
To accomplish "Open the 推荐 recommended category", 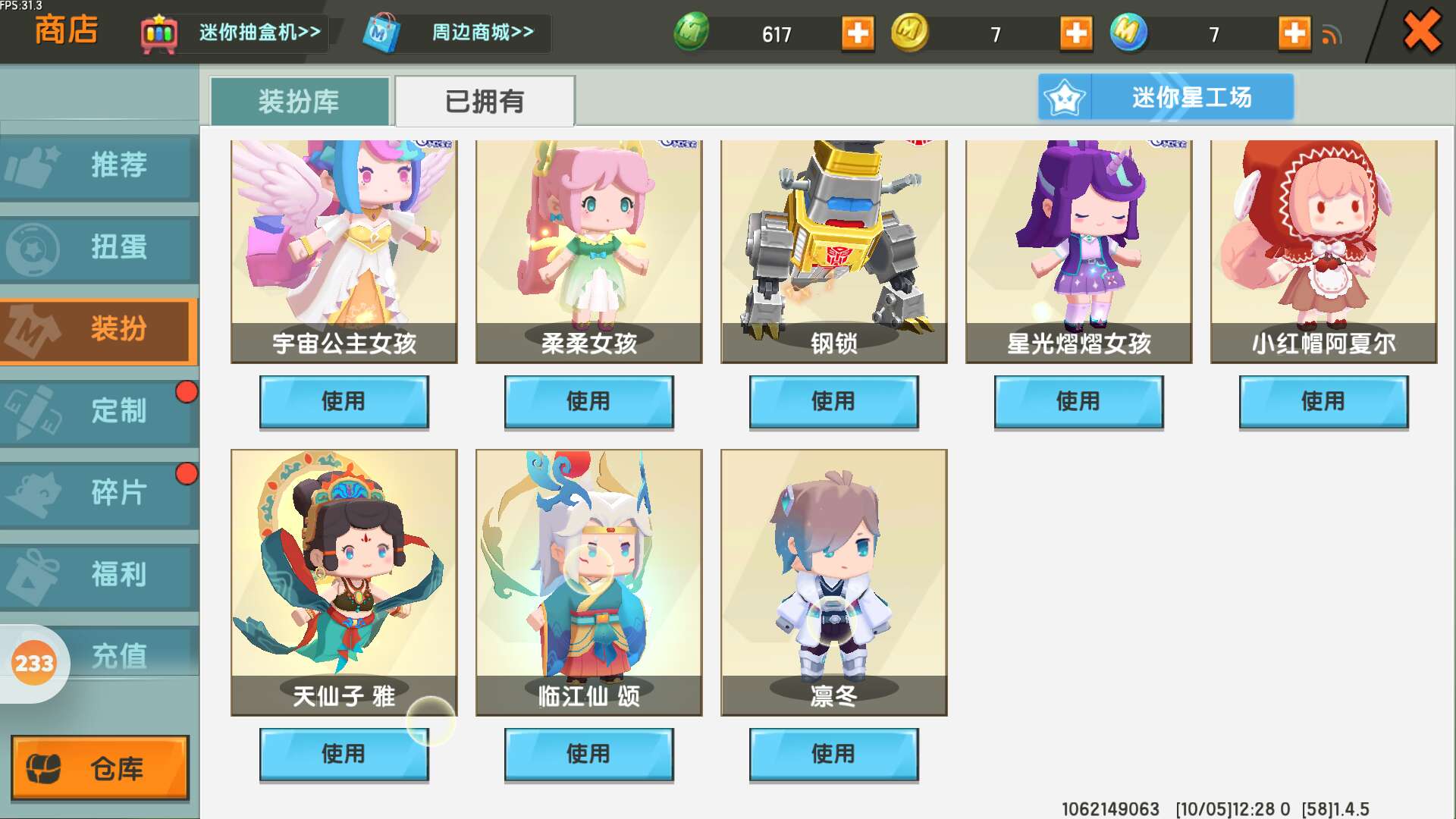I will [99, 166].
